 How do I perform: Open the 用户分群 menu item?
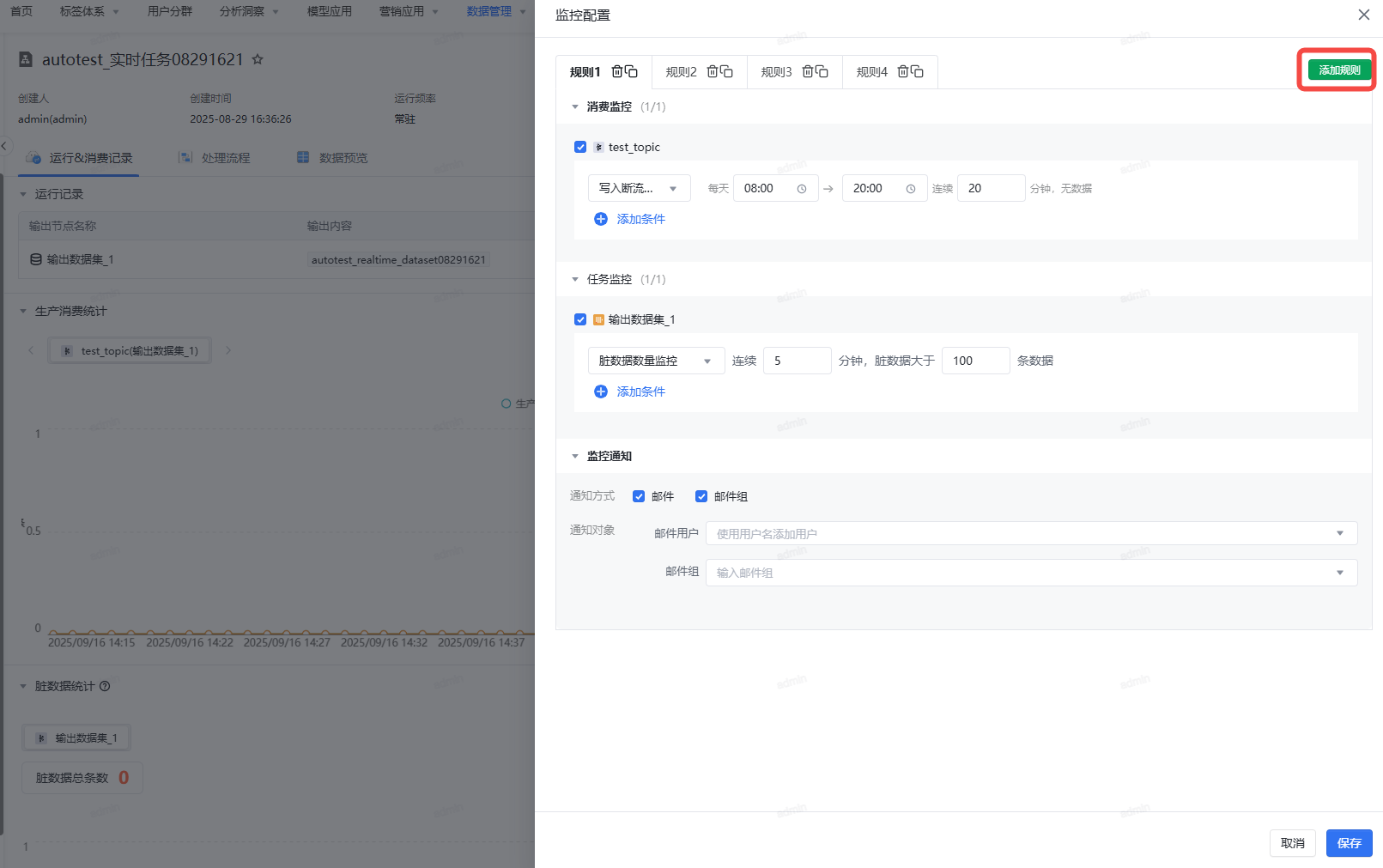(x=170, y=11)
